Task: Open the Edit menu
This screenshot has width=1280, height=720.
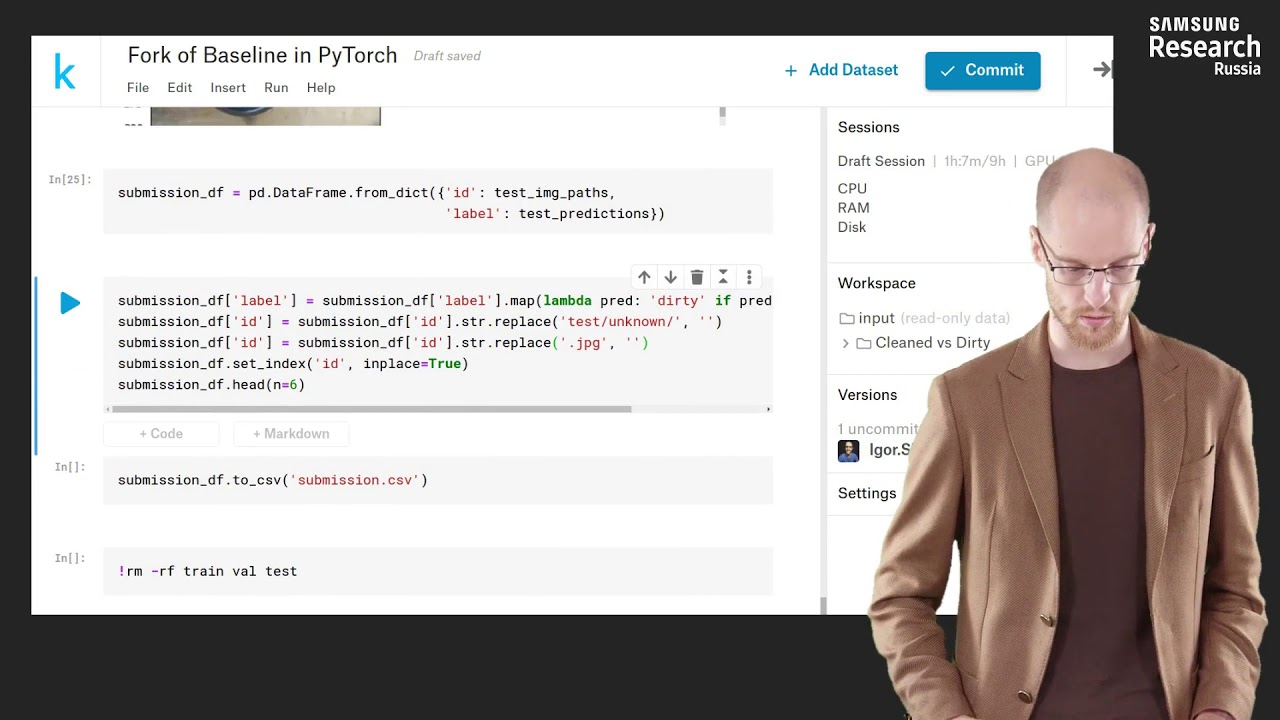Action: point(180,88)
